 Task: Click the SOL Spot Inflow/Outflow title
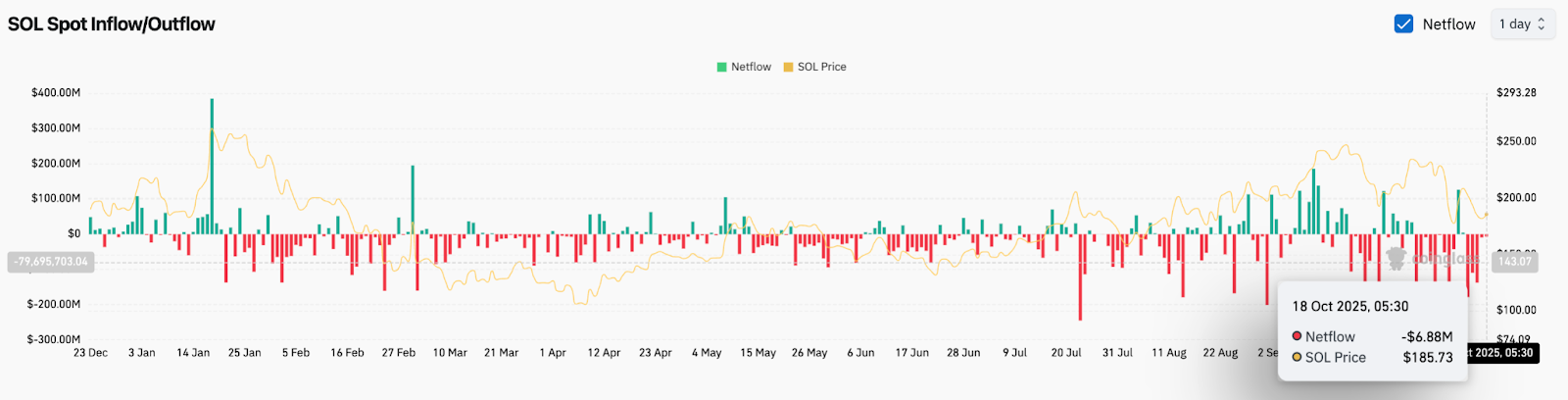click(x=112, y=25)
